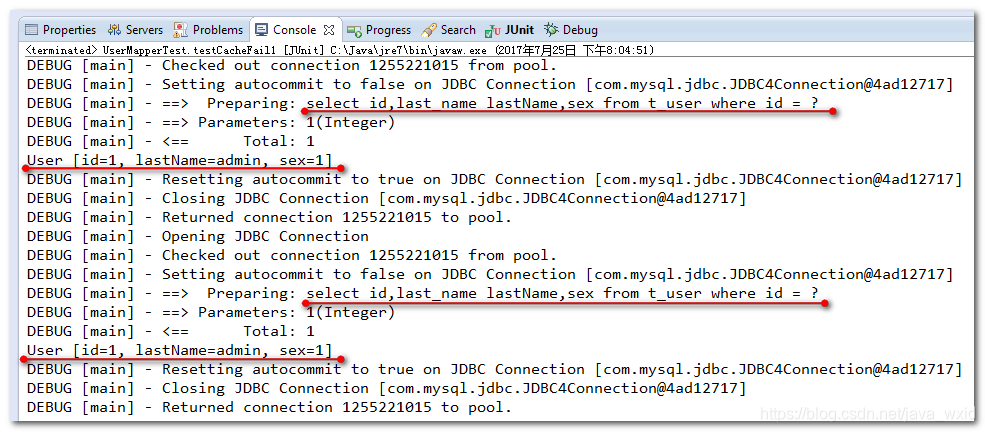Click the Properties table icon
985x432 pixels.
click(x=31, y=30)
